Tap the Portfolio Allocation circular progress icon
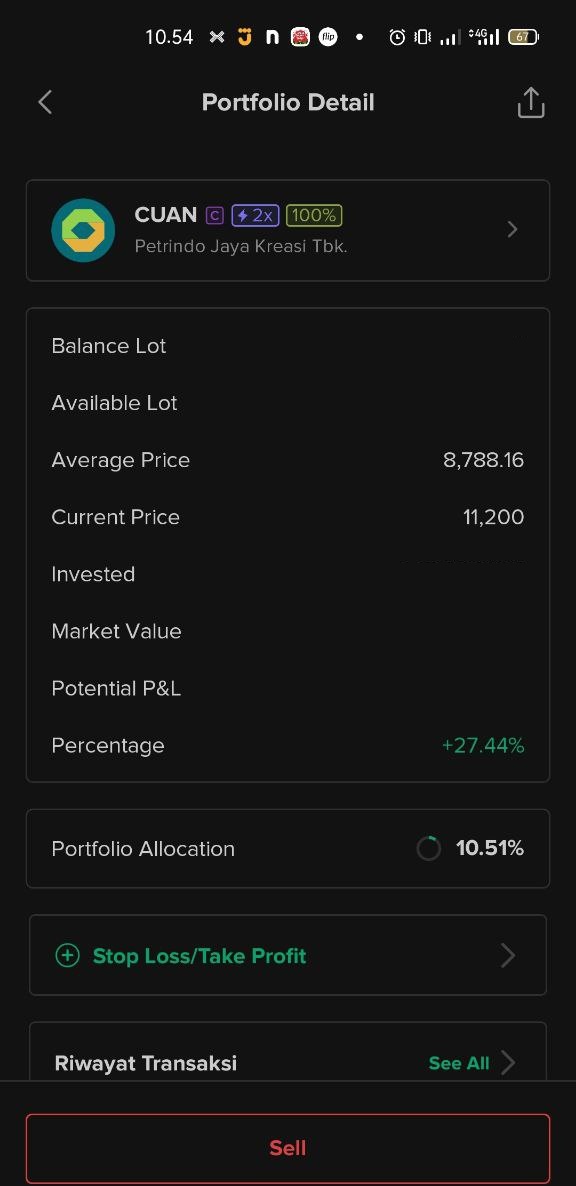This screenshot has height=1186, width=576. click(429, 849)
